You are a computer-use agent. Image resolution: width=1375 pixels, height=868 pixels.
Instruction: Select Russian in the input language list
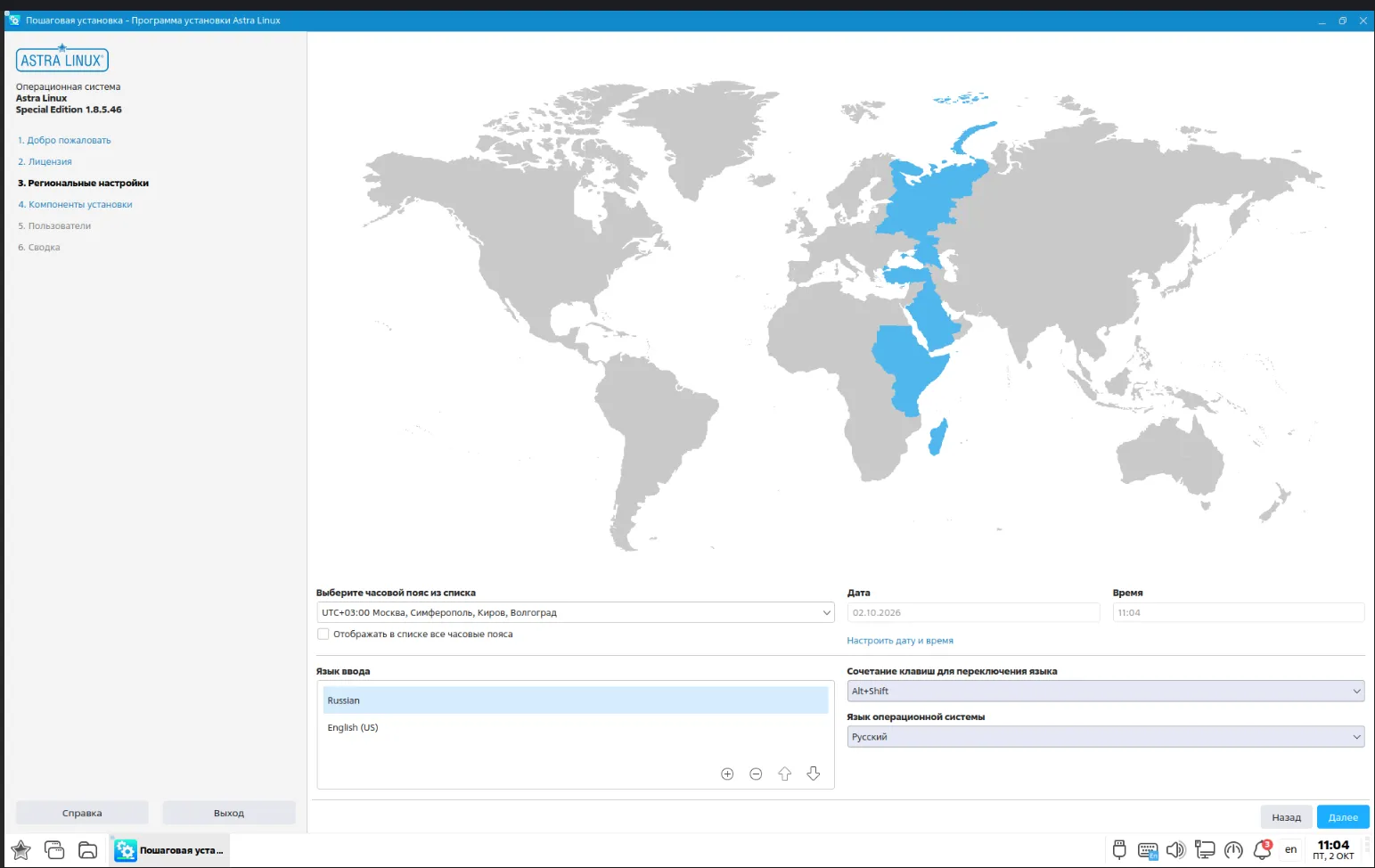click(x=576, y=700)
